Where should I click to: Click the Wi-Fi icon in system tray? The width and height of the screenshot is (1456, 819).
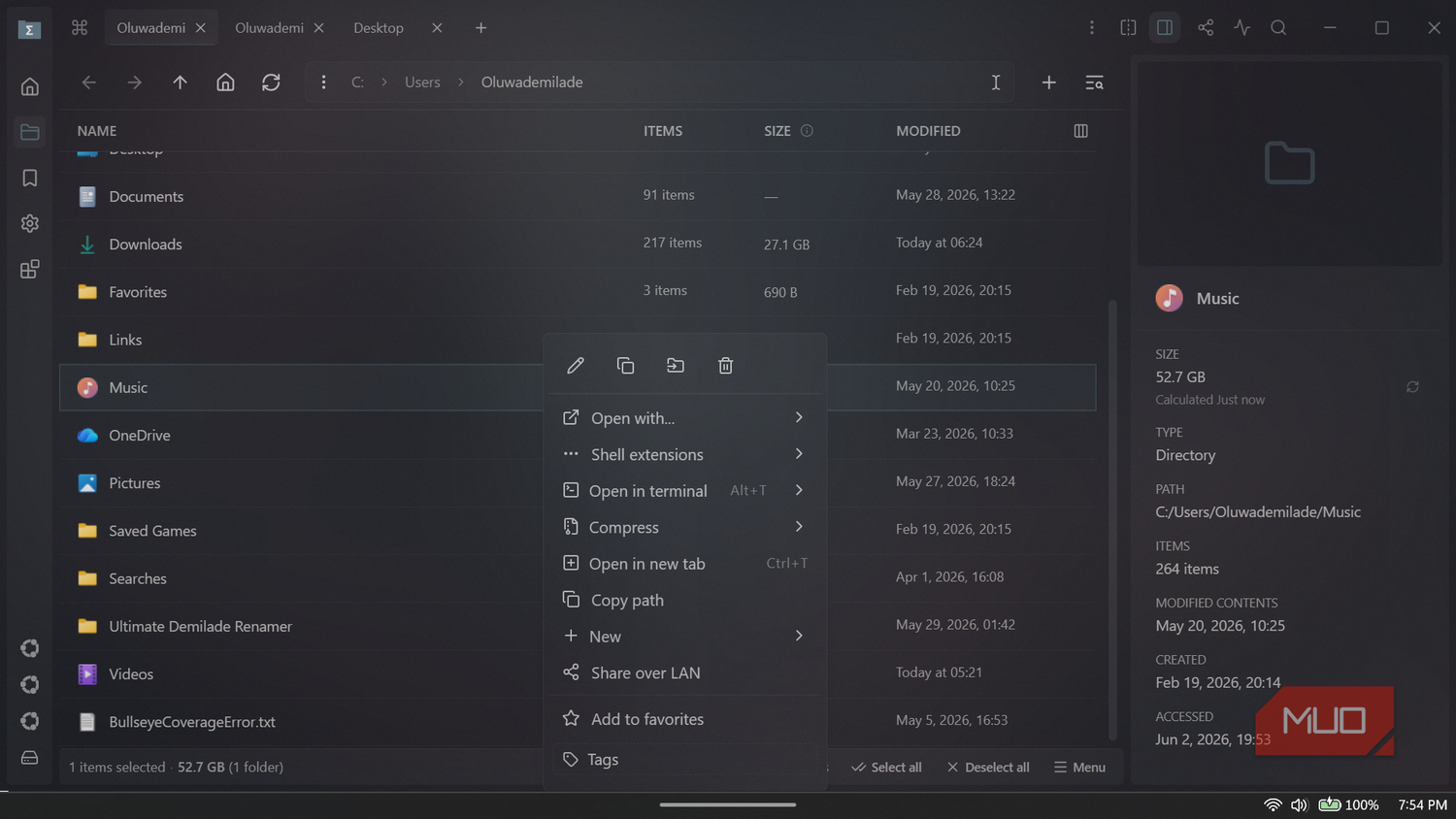click(1273, 804)
